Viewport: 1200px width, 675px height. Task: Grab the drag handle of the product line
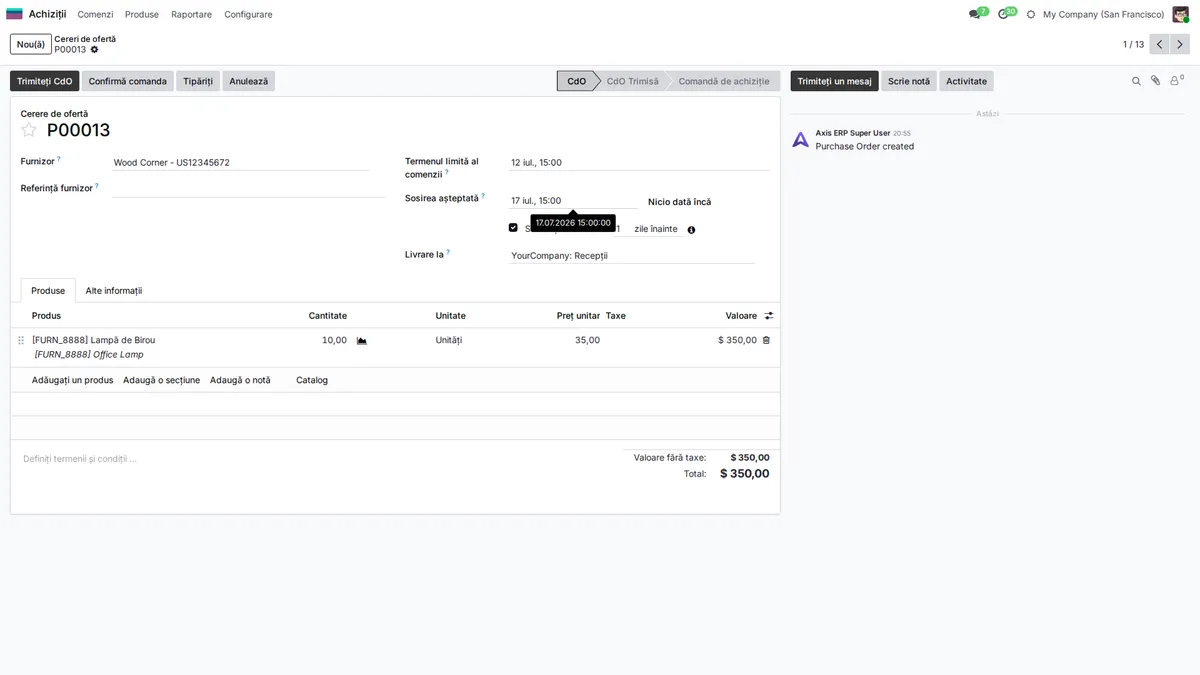pos(21,340)
